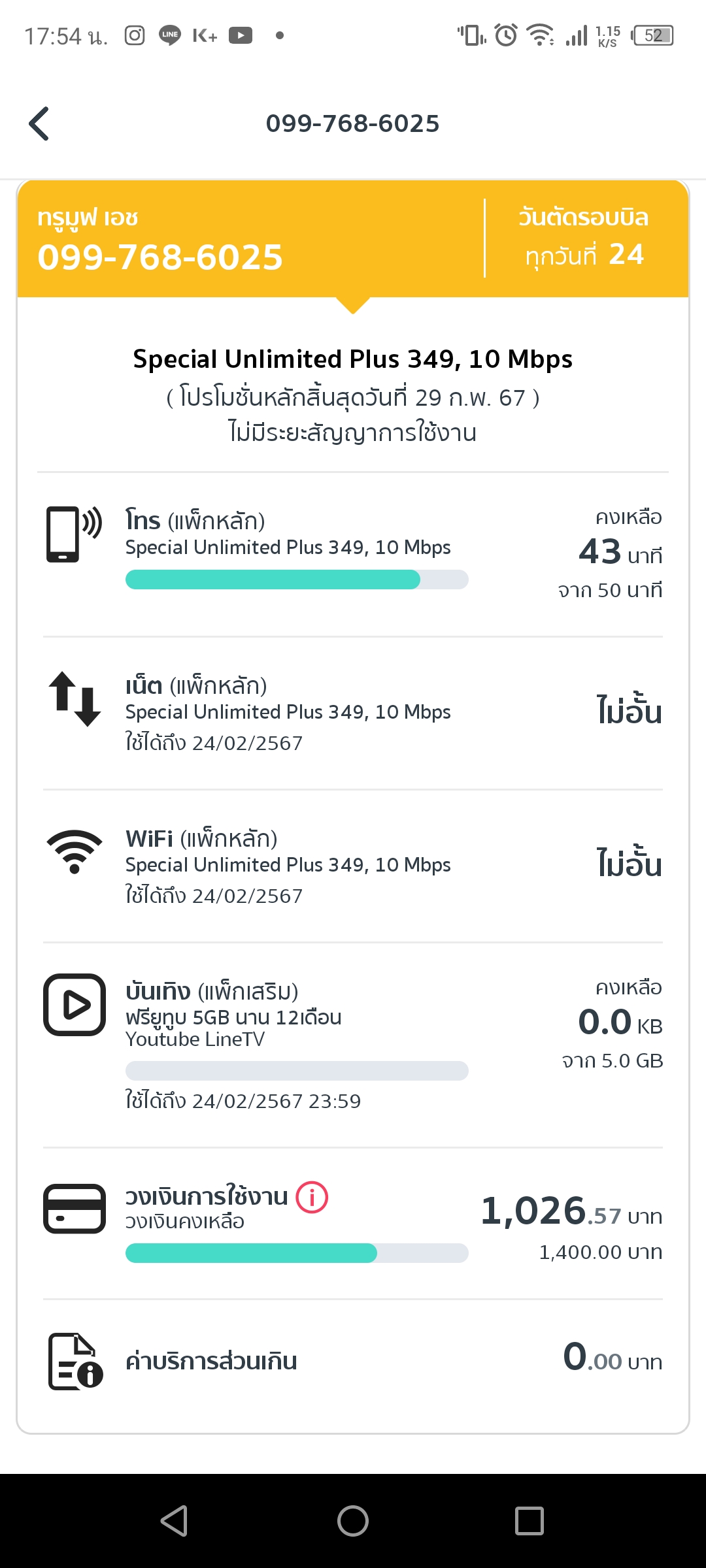
Task: Tap the mobile data arrows icon
Action: click(75, 699)
